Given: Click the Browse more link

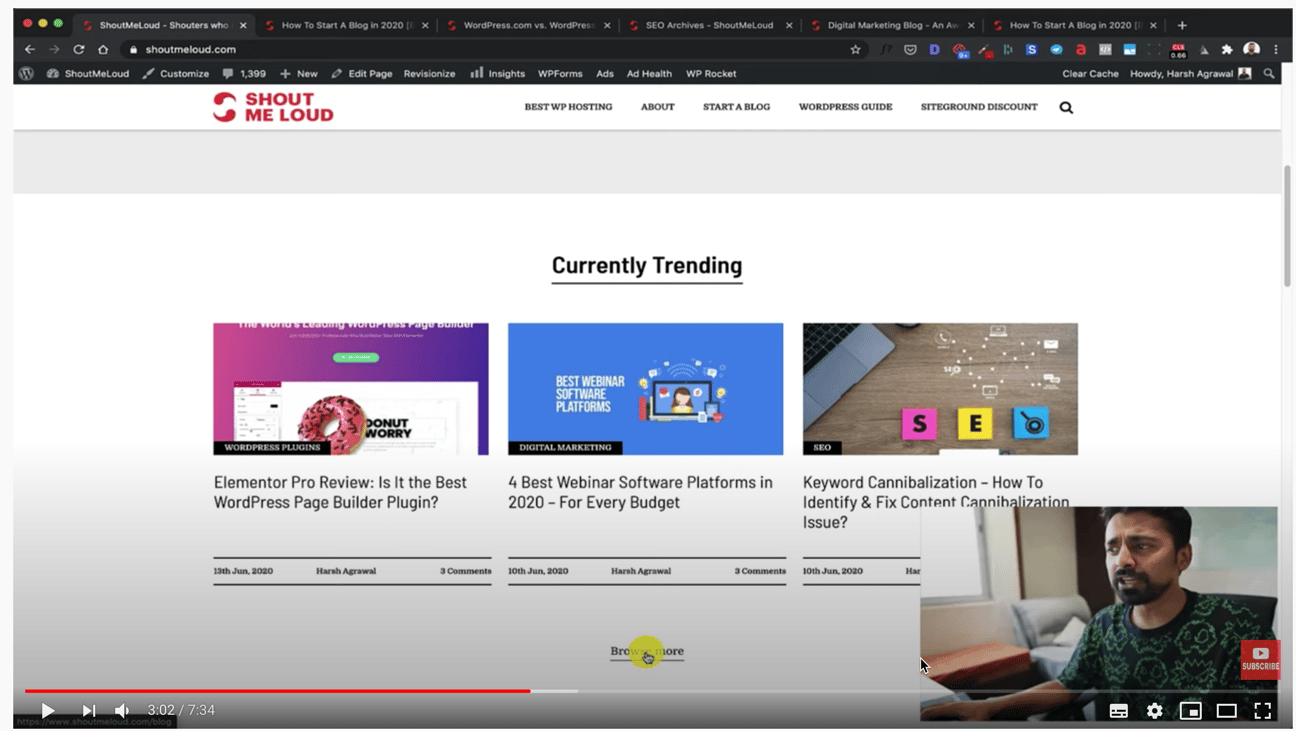Looking at the screenshot, I should coord(647,651).
